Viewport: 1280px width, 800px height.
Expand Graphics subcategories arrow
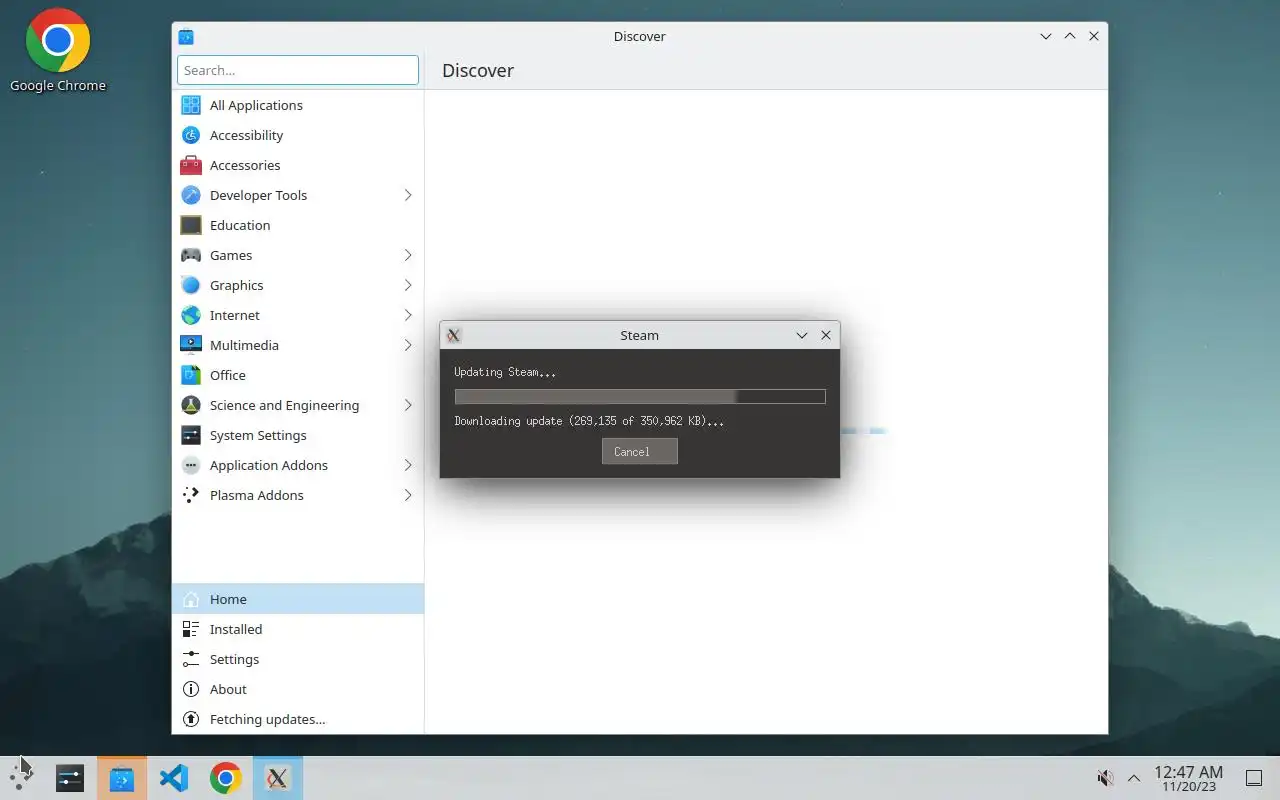(x=408, y=285)
